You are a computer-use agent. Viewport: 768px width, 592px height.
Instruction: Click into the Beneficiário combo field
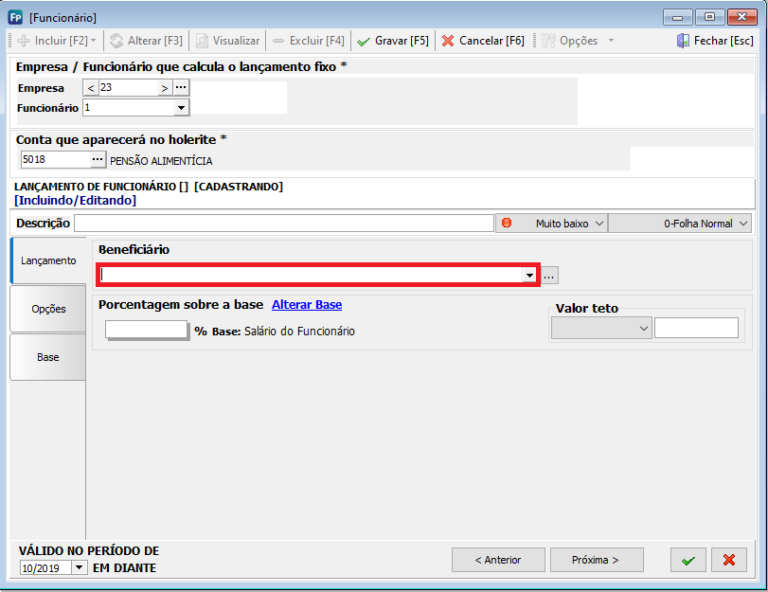(312, 275)
